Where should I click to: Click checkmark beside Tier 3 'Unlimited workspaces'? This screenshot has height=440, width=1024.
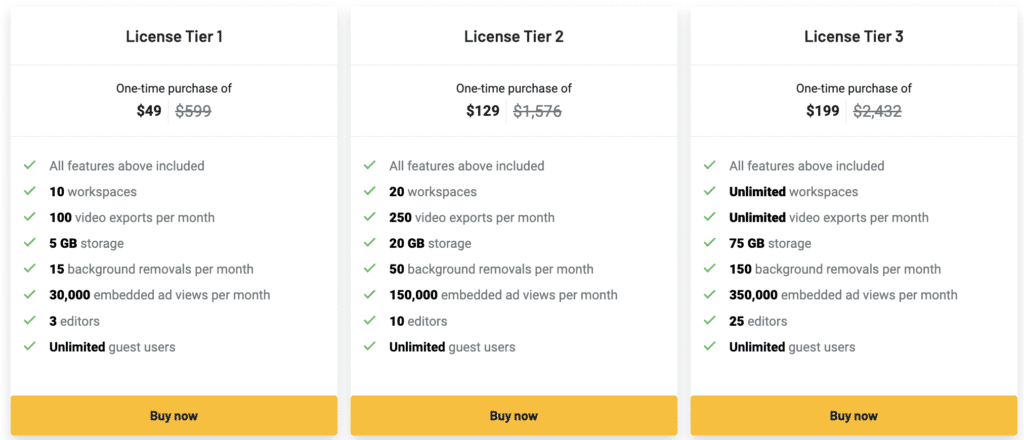710,191
